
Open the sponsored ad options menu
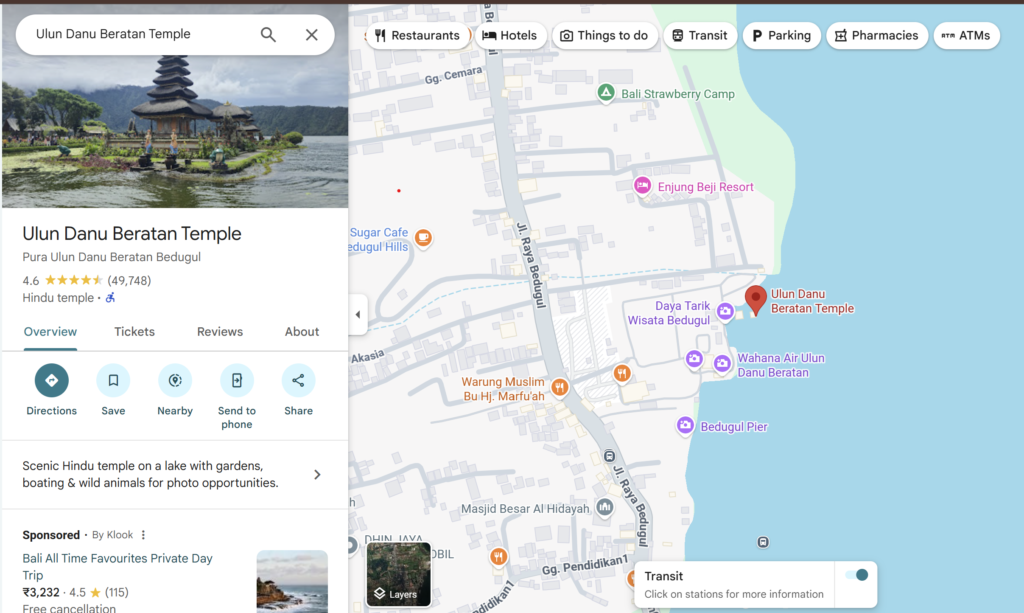pyautogui.click(x=143, y=535)
